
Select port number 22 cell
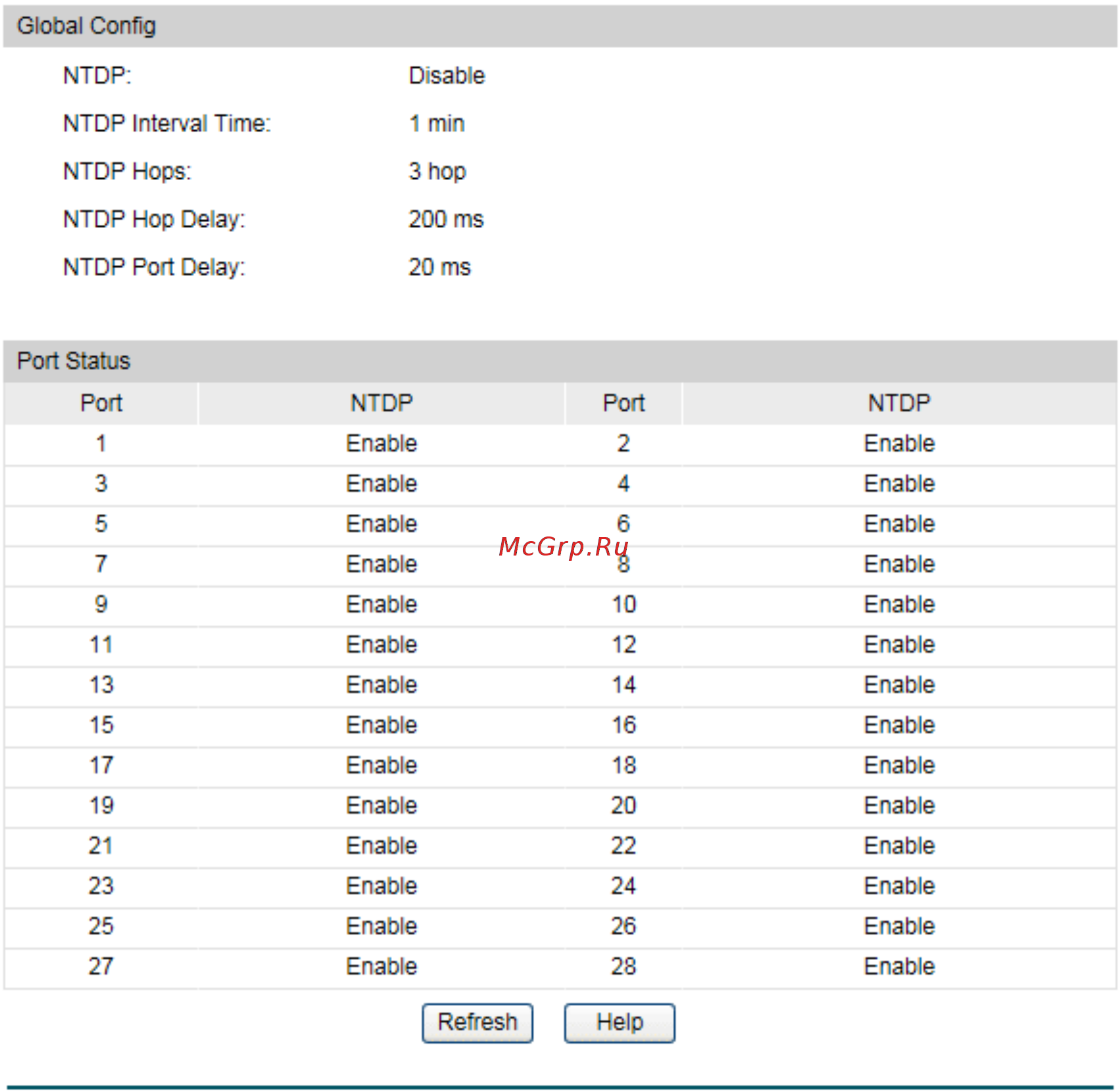[623, 846]
